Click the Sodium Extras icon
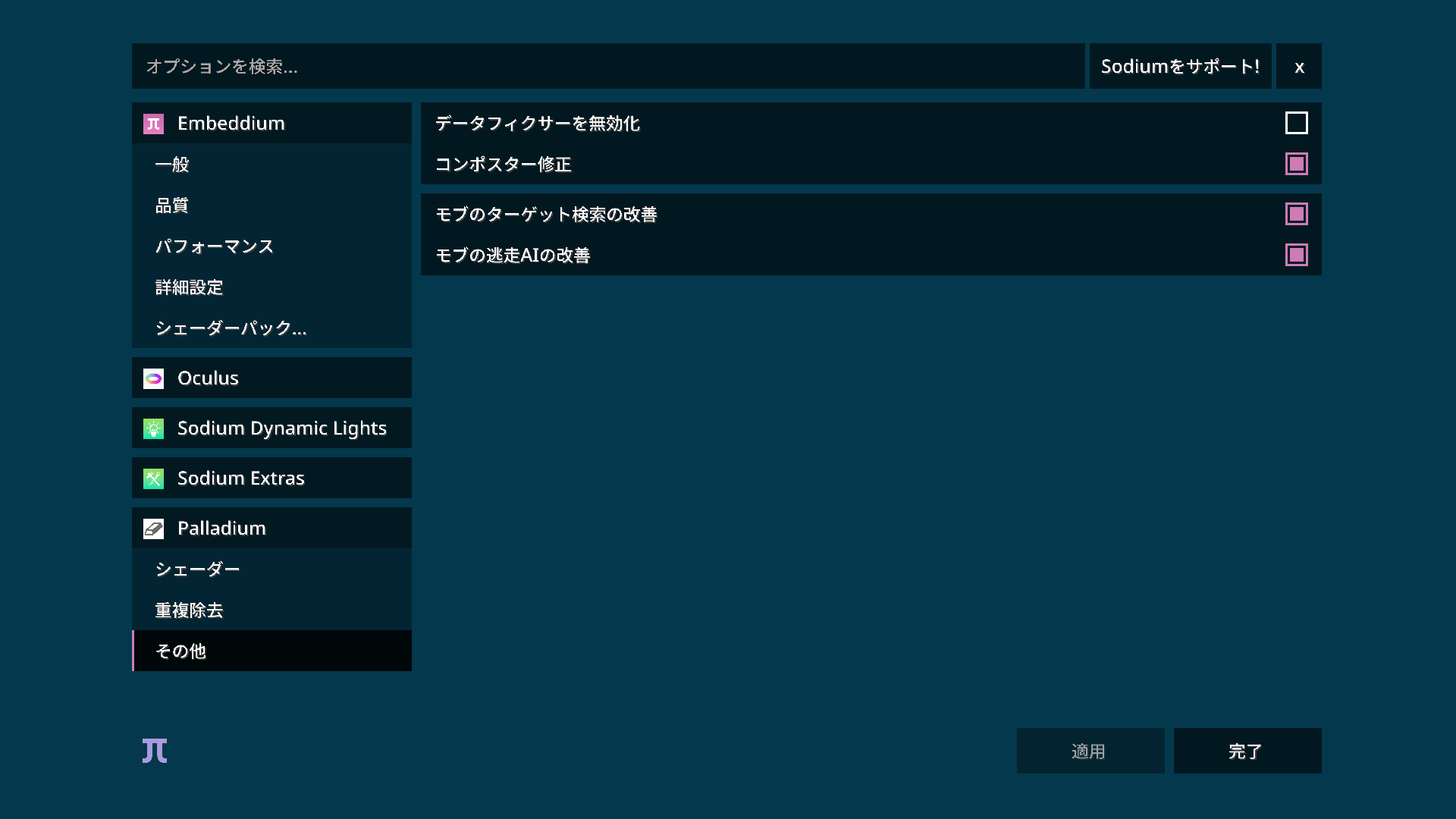This screenshot has width=1456, height=819. [x=153, y=478]
